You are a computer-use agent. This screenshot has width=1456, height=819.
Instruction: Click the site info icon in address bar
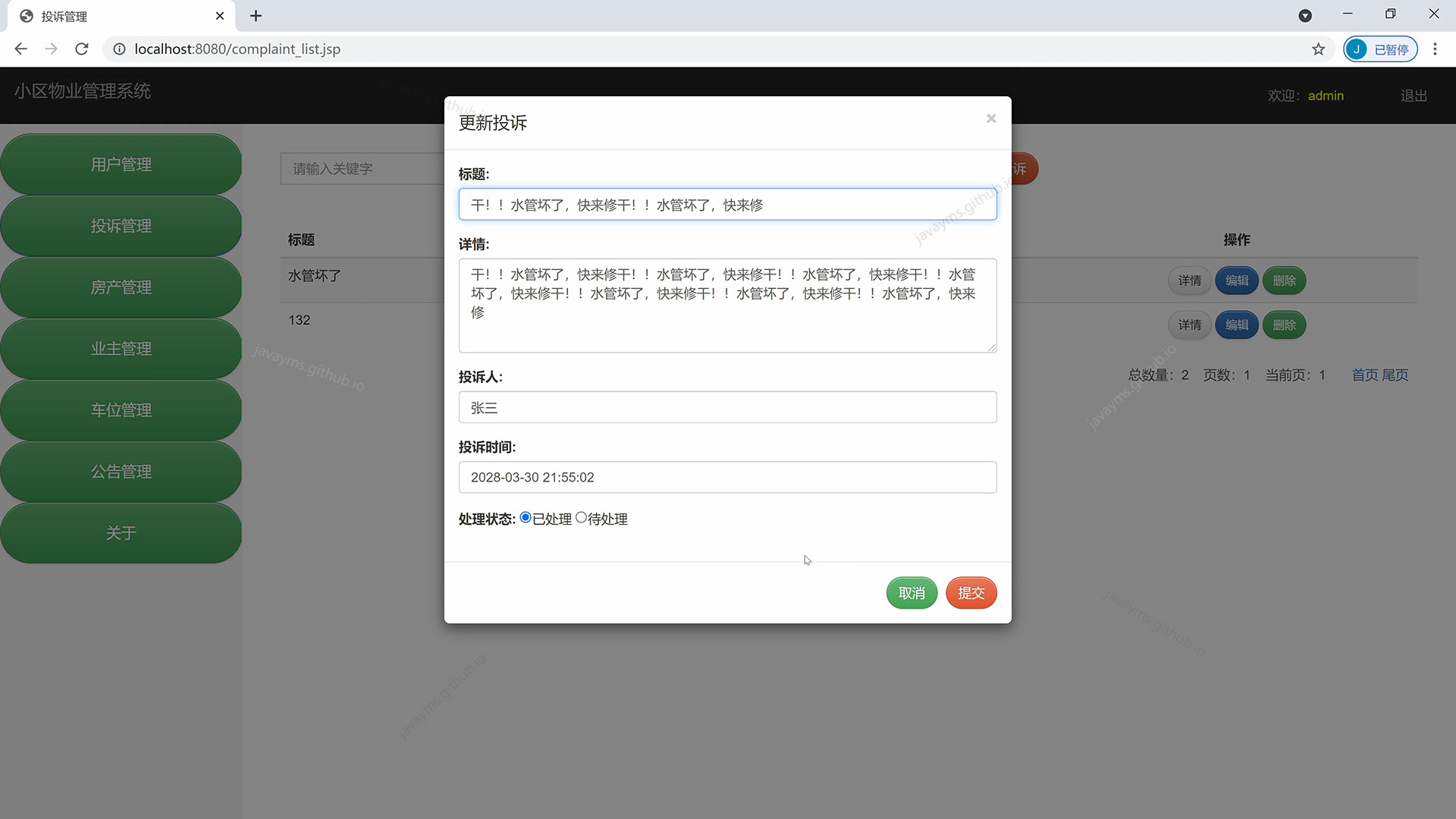click(x=119, y=49)
